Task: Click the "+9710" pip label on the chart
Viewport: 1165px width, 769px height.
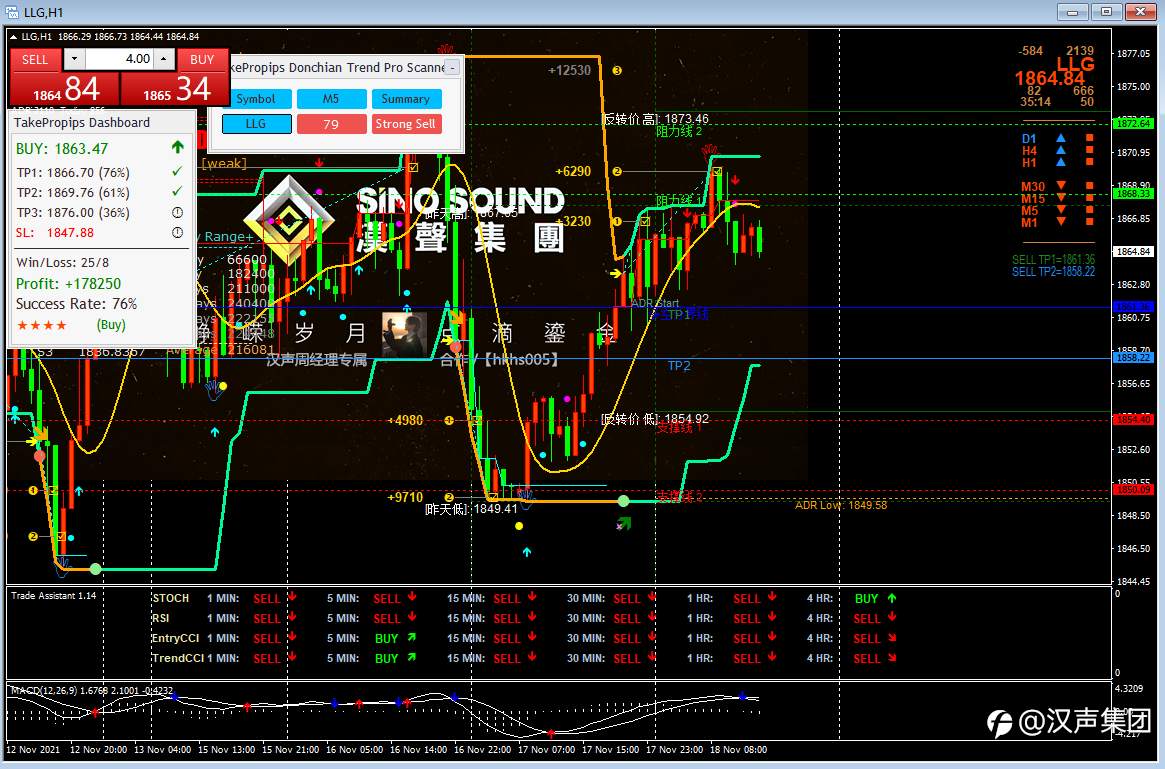Action: coord(405,497)
